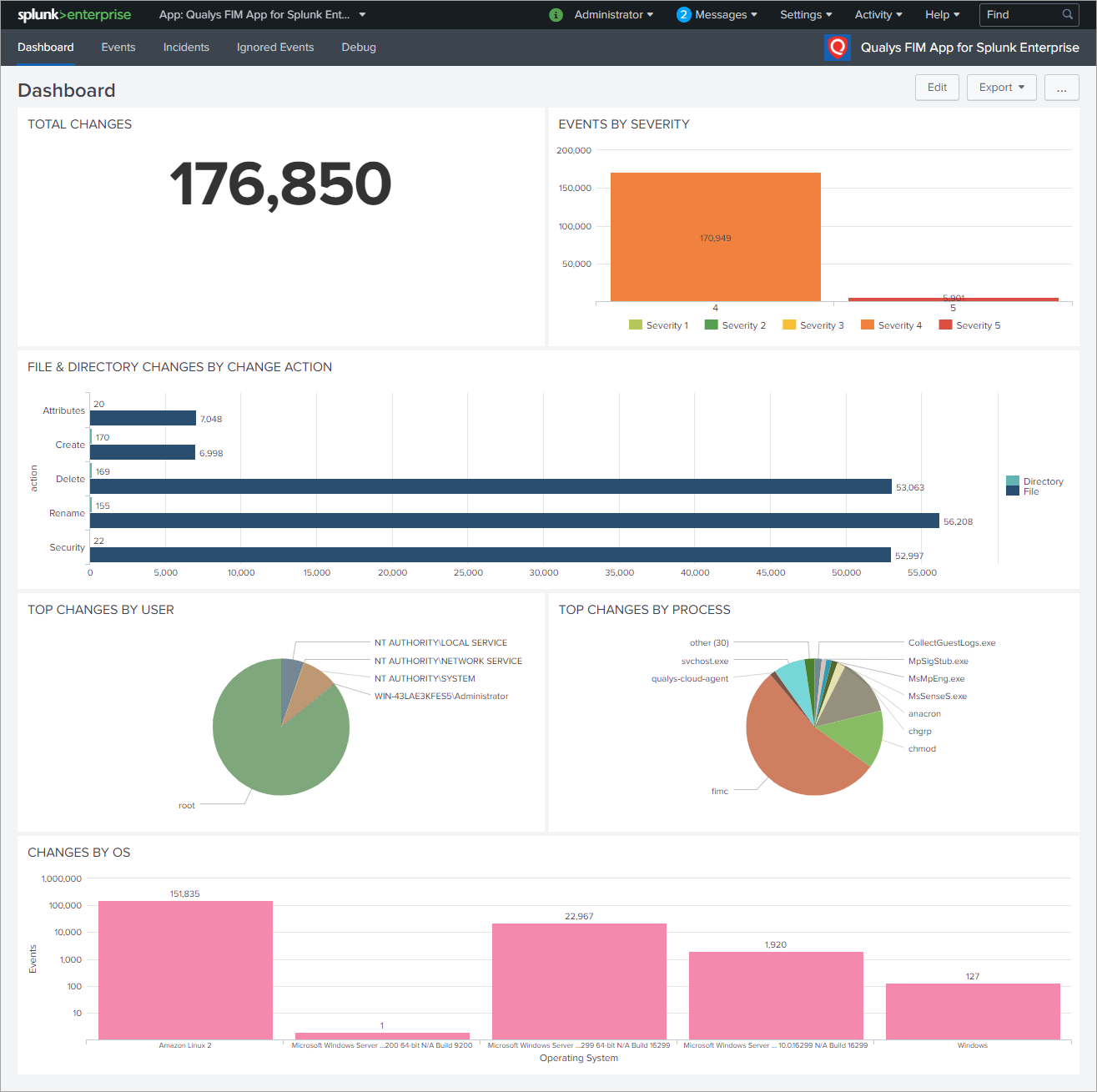Open the green info icon in the top bar

(x=556, y=14)
